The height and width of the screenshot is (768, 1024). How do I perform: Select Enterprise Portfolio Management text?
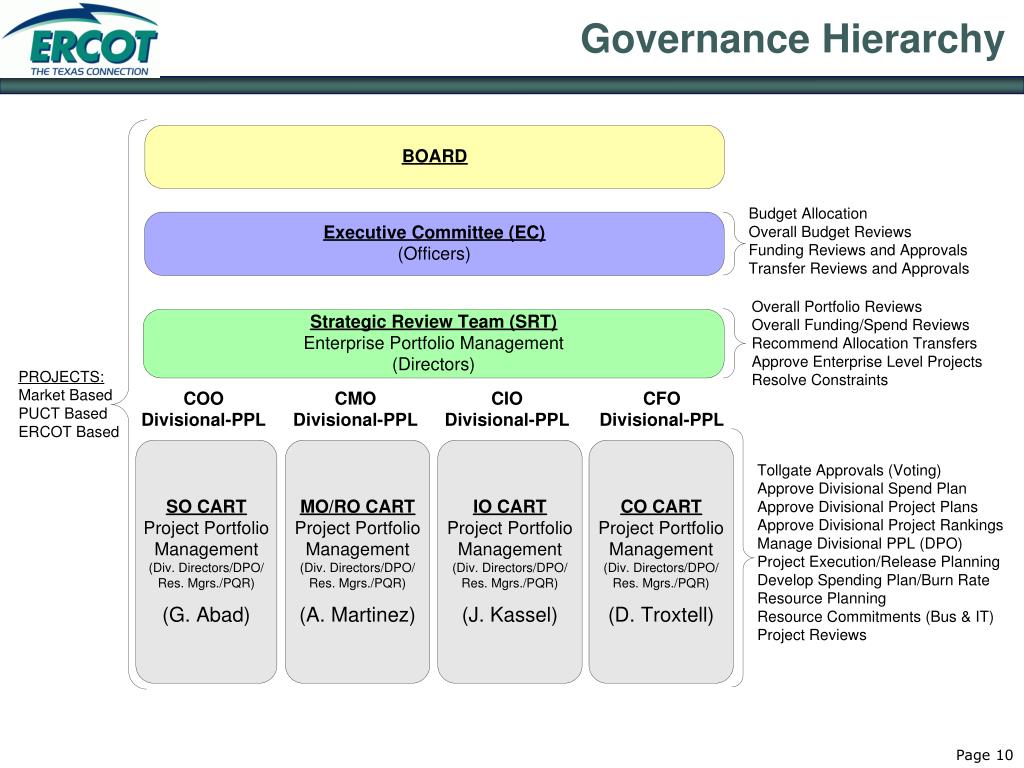coord(434,344)
